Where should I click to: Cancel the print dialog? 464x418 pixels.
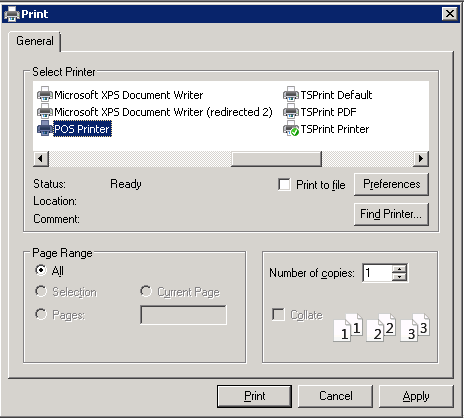click(335, 396)
